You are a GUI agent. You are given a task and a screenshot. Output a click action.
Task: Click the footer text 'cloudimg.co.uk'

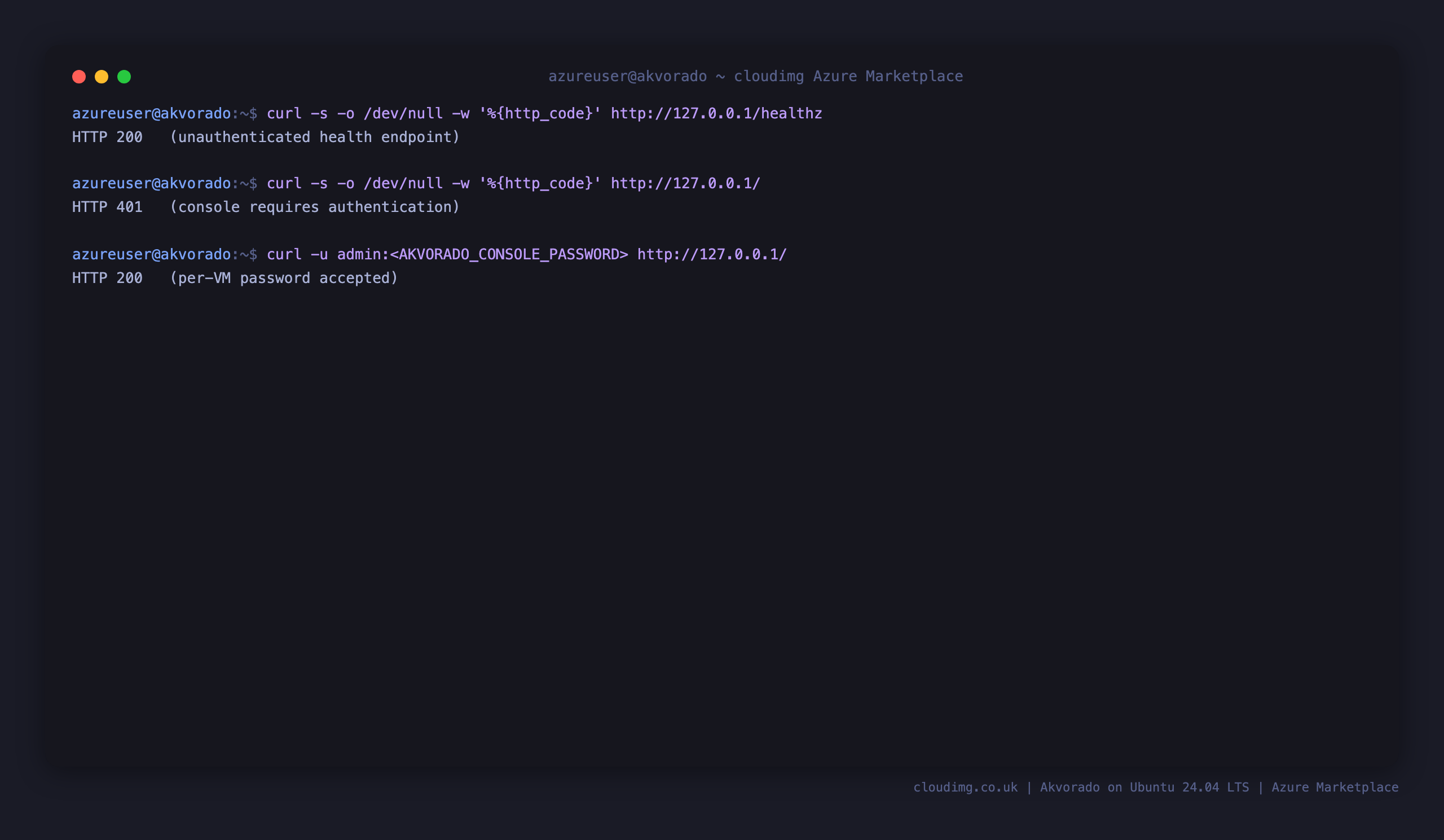click(x=966, y=788)
